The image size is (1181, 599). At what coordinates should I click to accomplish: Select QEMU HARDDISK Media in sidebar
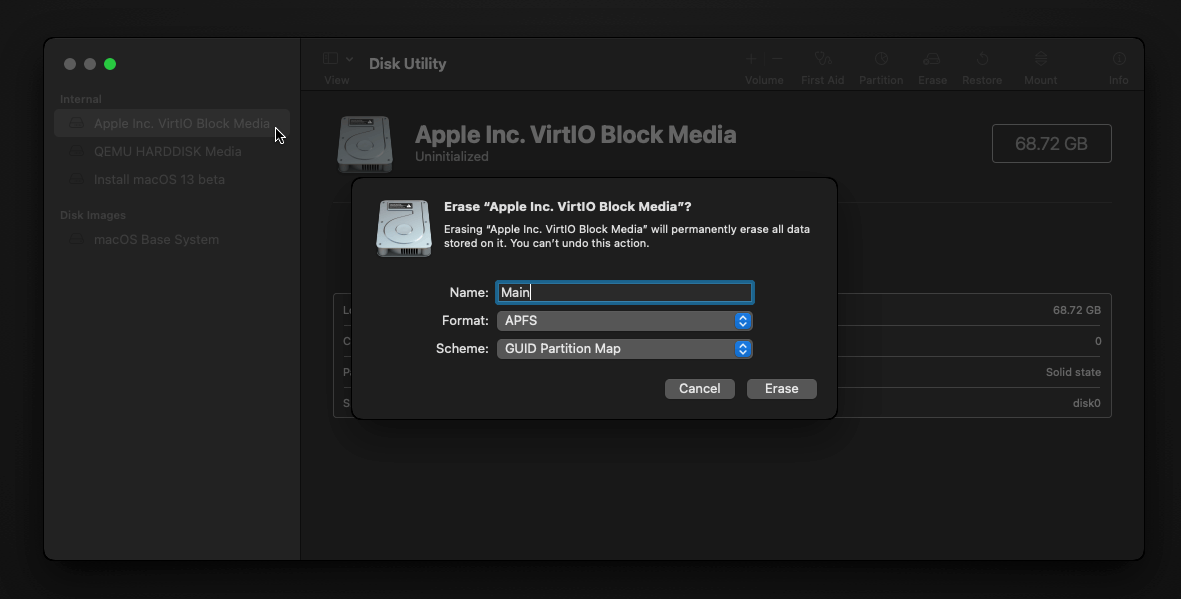click(172, 151)
